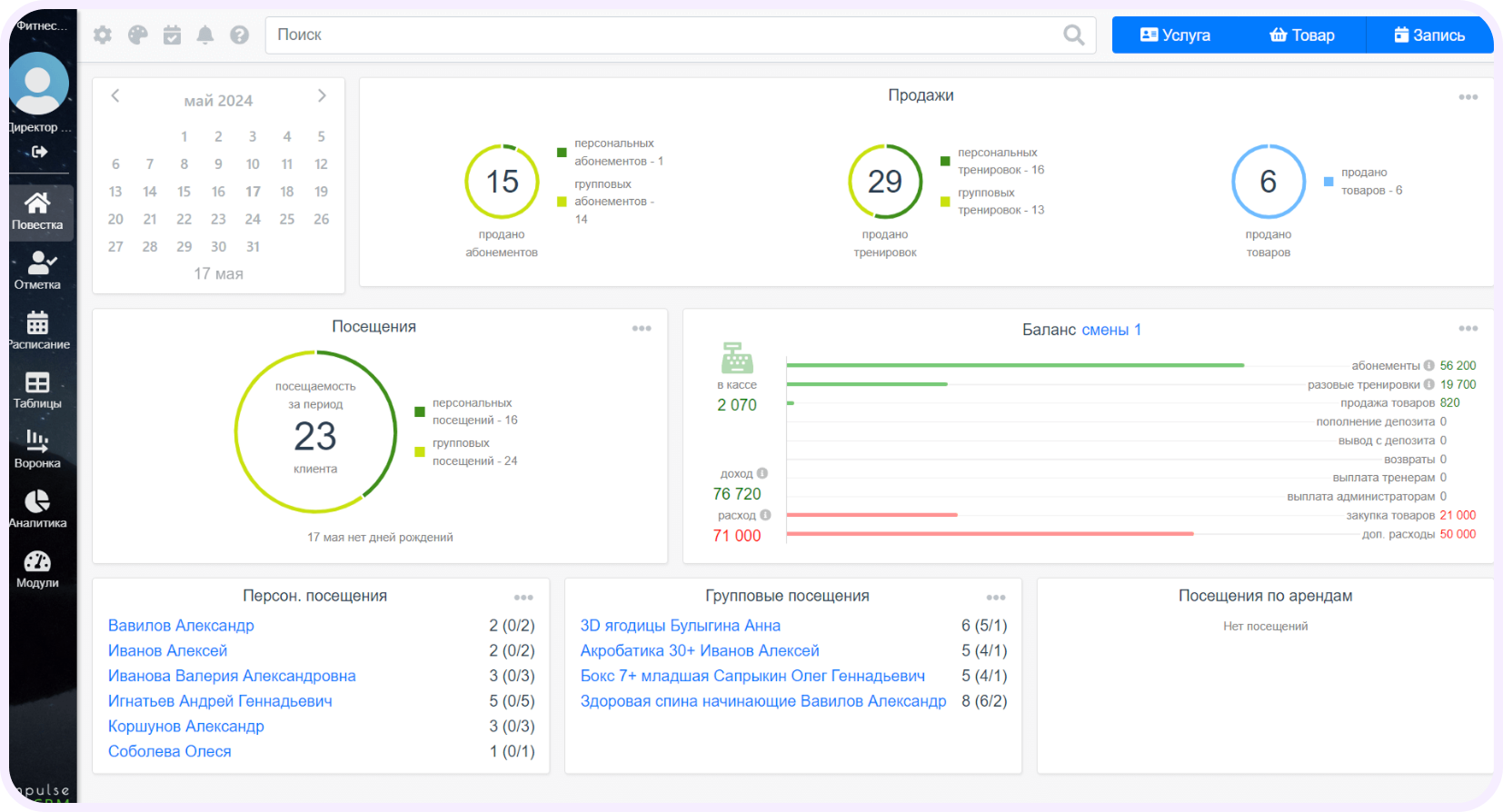Go to previous month in calendar

pos(115,95)
